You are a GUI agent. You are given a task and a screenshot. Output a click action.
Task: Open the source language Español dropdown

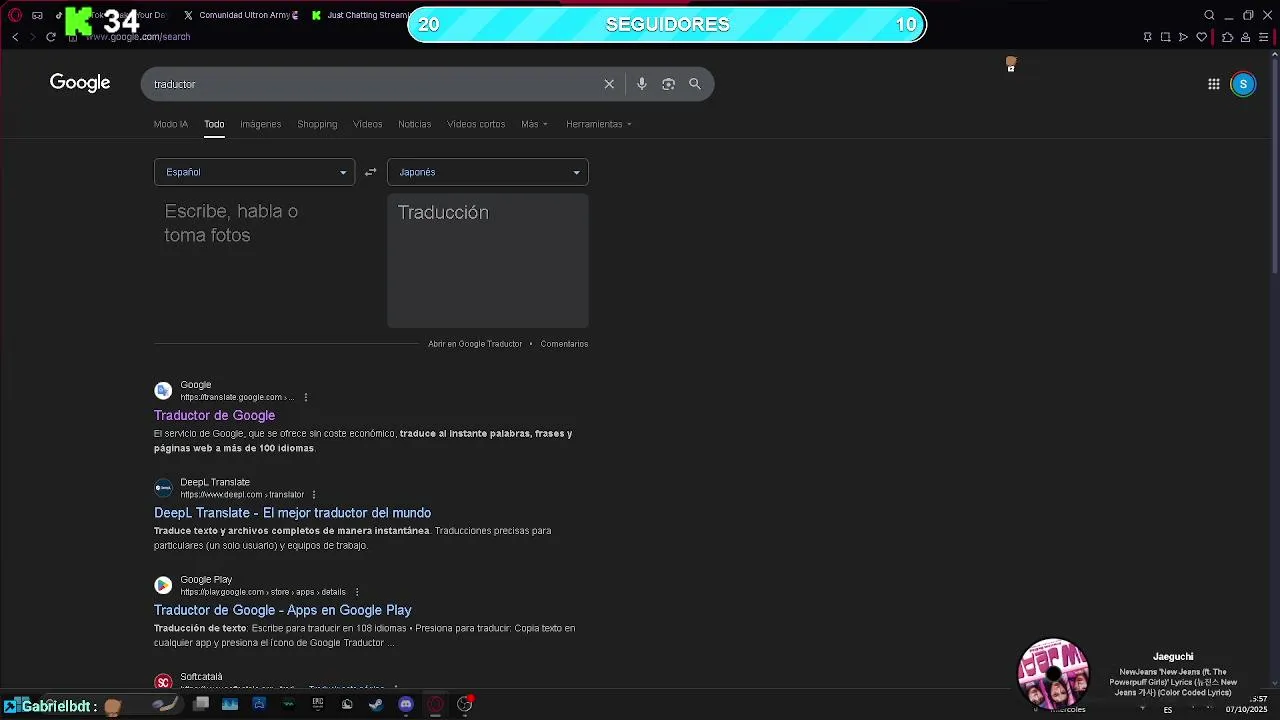254,172
